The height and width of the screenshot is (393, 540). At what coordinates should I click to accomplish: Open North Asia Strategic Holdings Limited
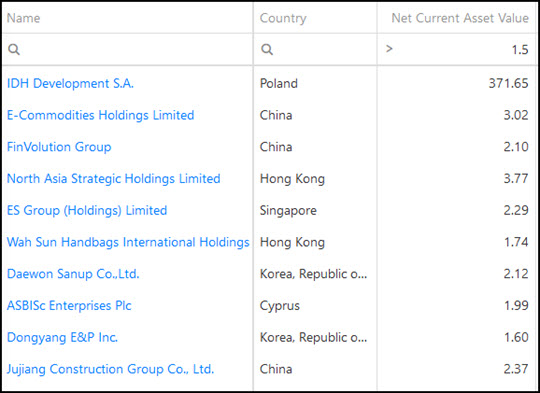pos(114,178)
